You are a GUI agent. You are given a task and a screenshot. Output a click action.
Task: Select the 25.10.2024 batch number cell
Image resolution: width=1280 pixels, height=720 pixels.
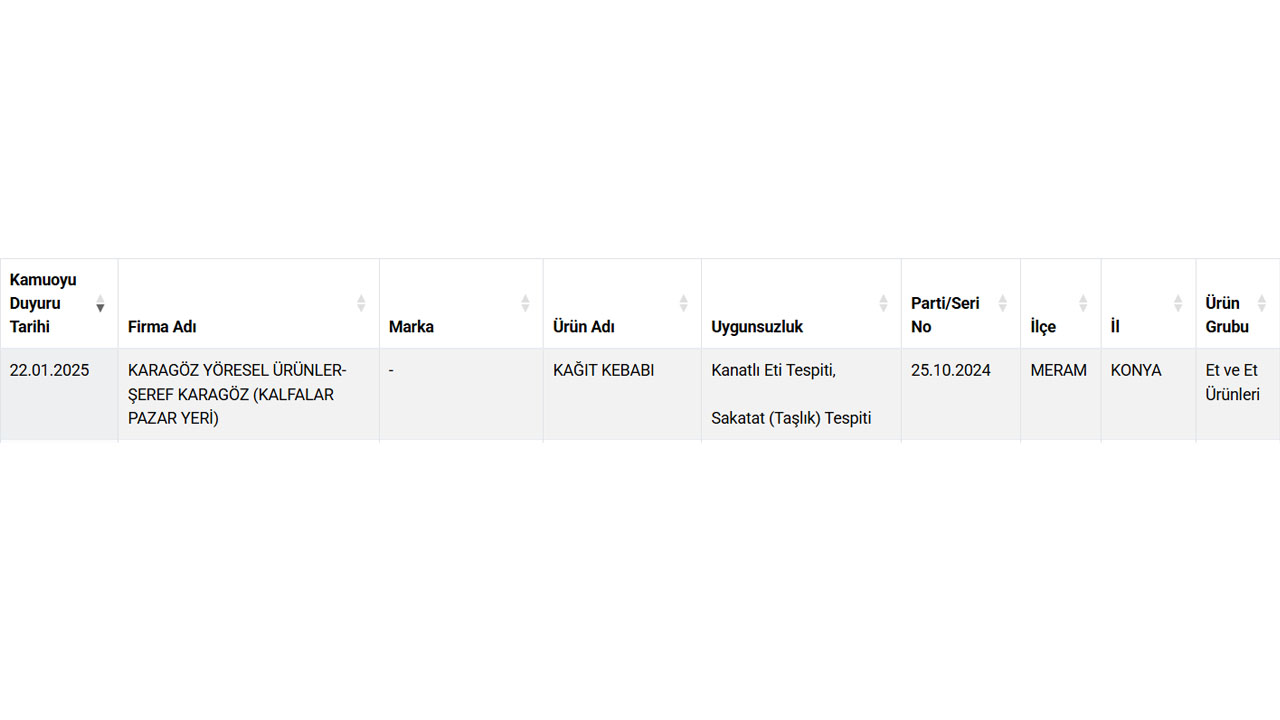coord(950,370)
